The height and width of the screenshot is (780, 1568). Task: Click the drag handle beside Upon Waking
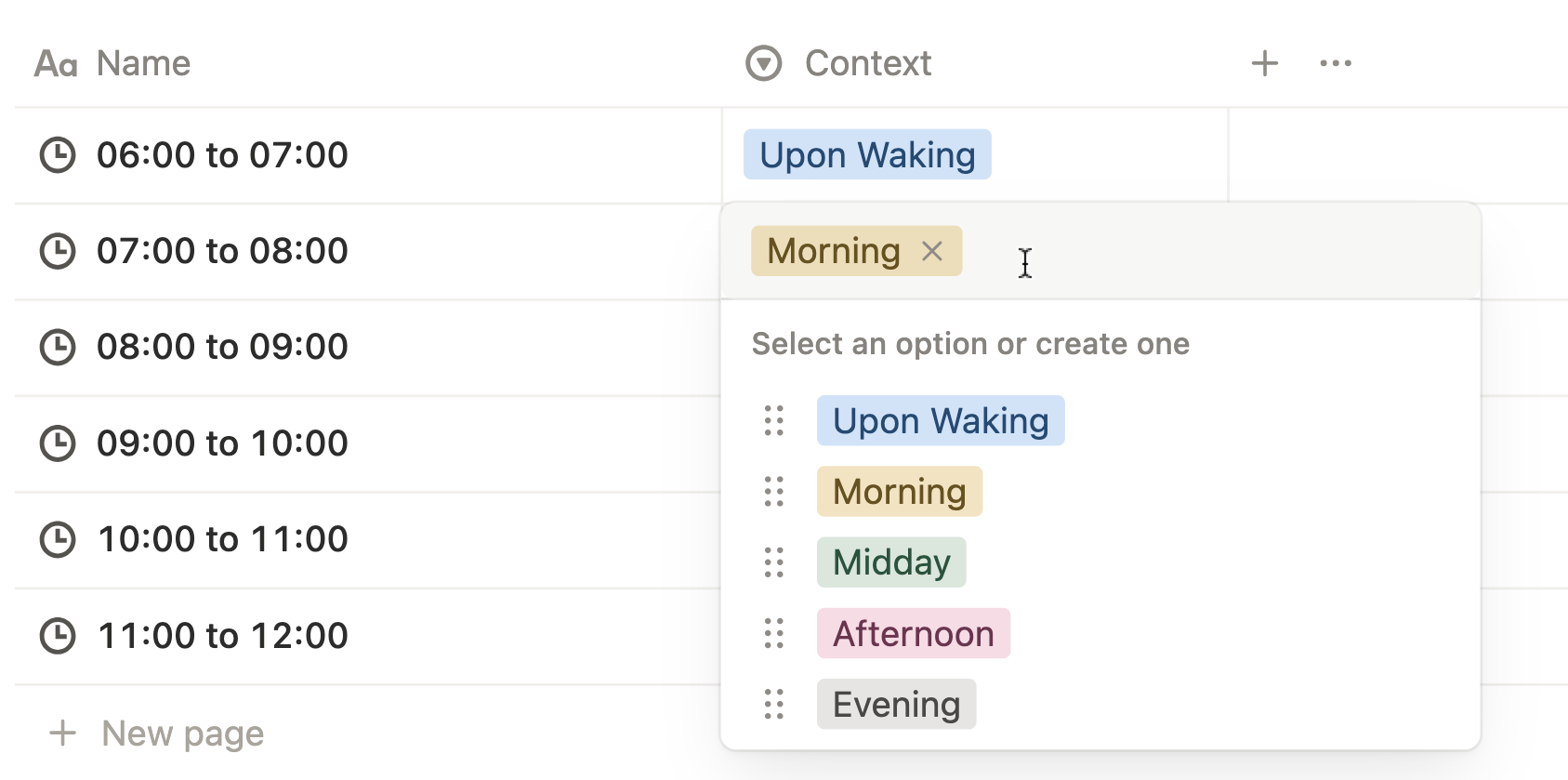pyautogui.click(x=773, y=421)
